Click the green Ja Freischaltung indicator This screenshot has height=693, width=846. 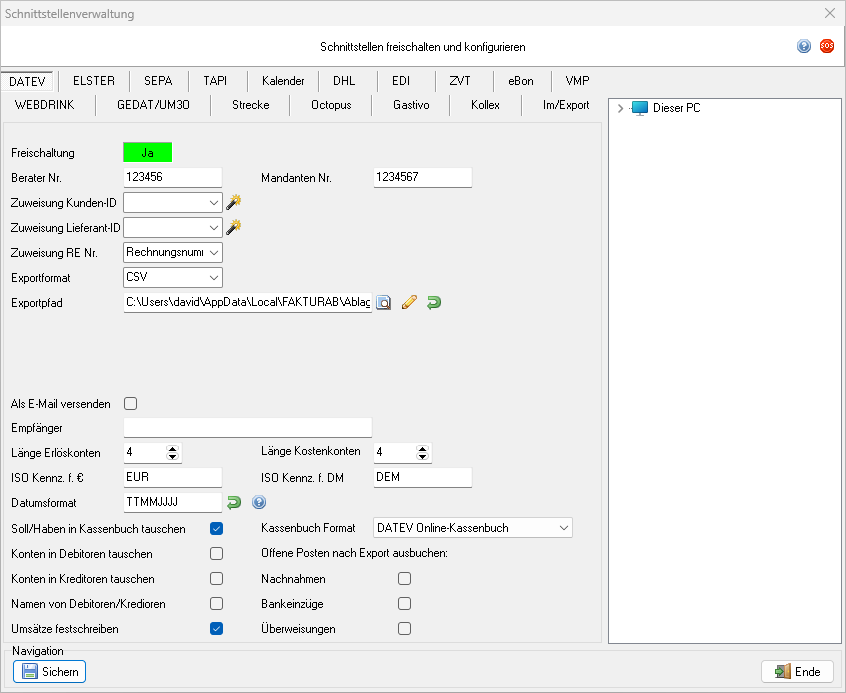click(147, 153)
